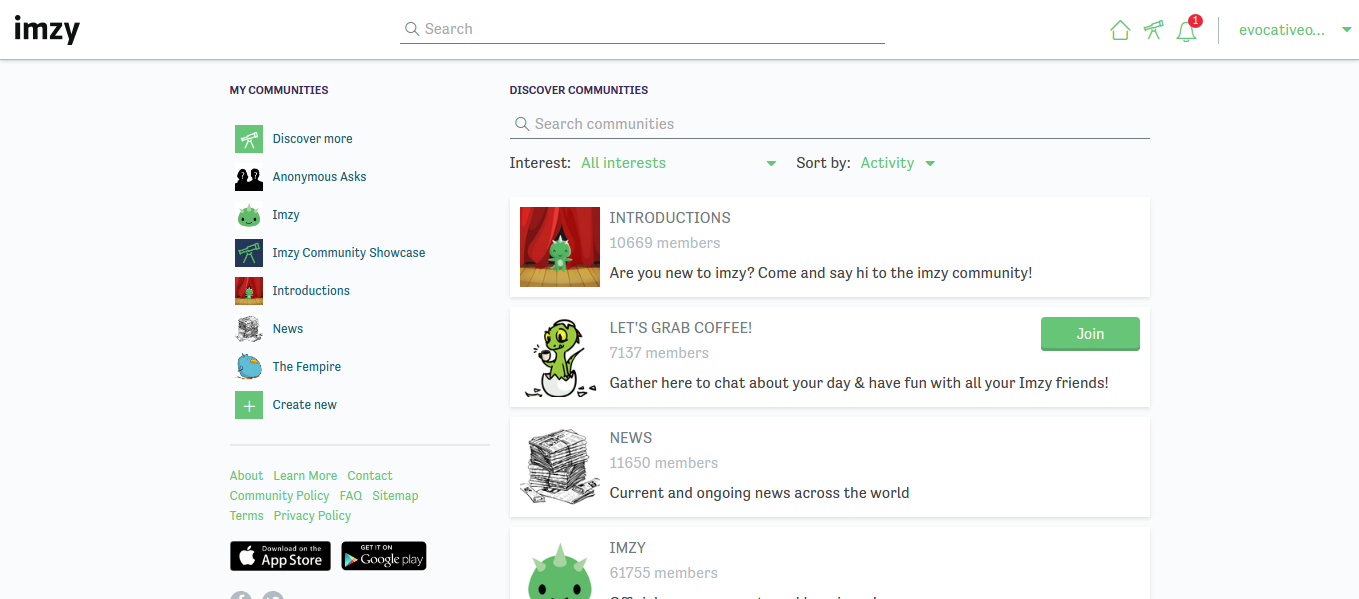Image resolution: width=1359 pixels, height=599 pixels.
Task: Expand the Sort by Activity dropdown
Action: [898, 163]
